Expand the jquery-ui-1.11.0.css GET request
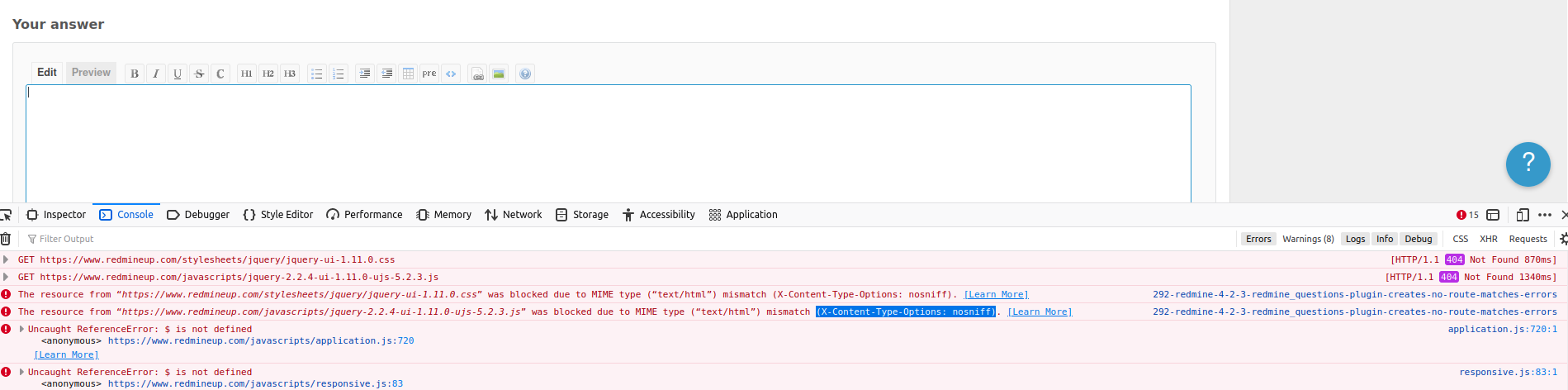 coord(7,259)
